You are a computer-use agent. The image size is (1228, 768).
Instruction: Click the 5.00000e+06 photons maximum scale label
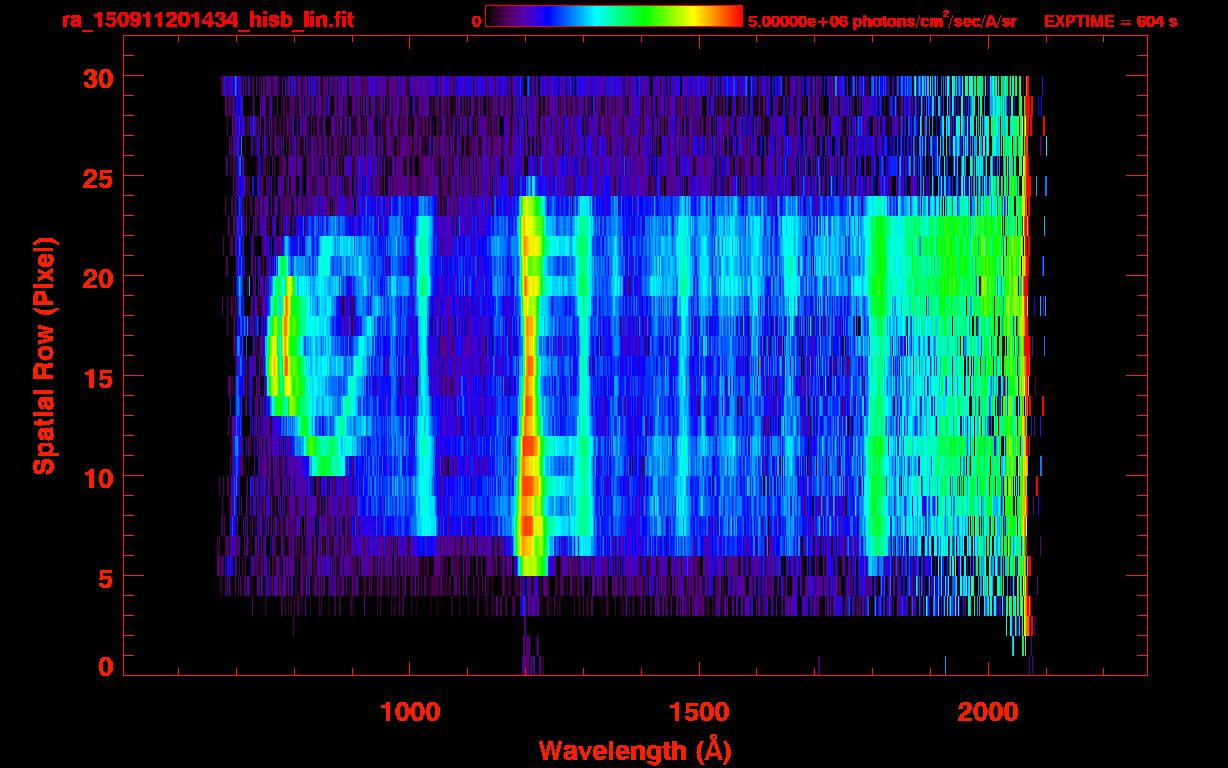pyautogui.click(x=882, y=21)
